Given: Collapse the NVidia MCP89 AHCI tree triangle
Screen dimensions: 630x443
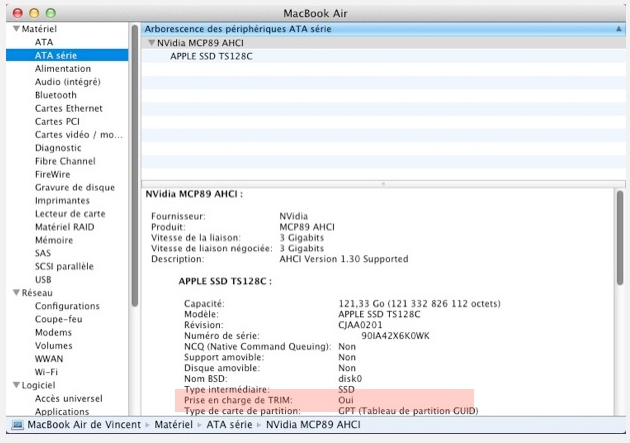Looking at the screenshot, I should pos(151,43).
